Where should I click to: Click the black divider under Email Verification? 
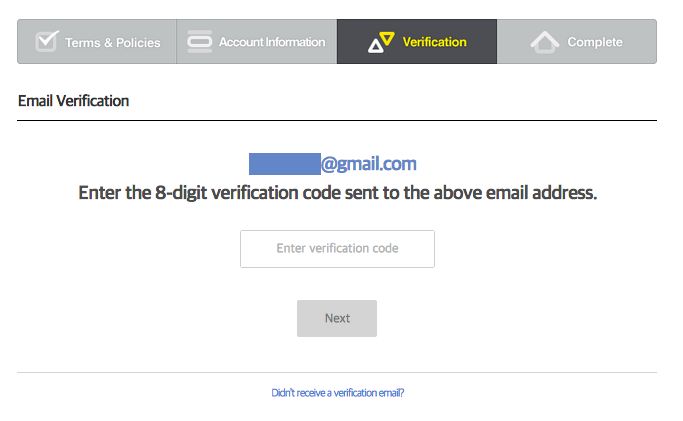pyautogui.click(x=337, y=120)
